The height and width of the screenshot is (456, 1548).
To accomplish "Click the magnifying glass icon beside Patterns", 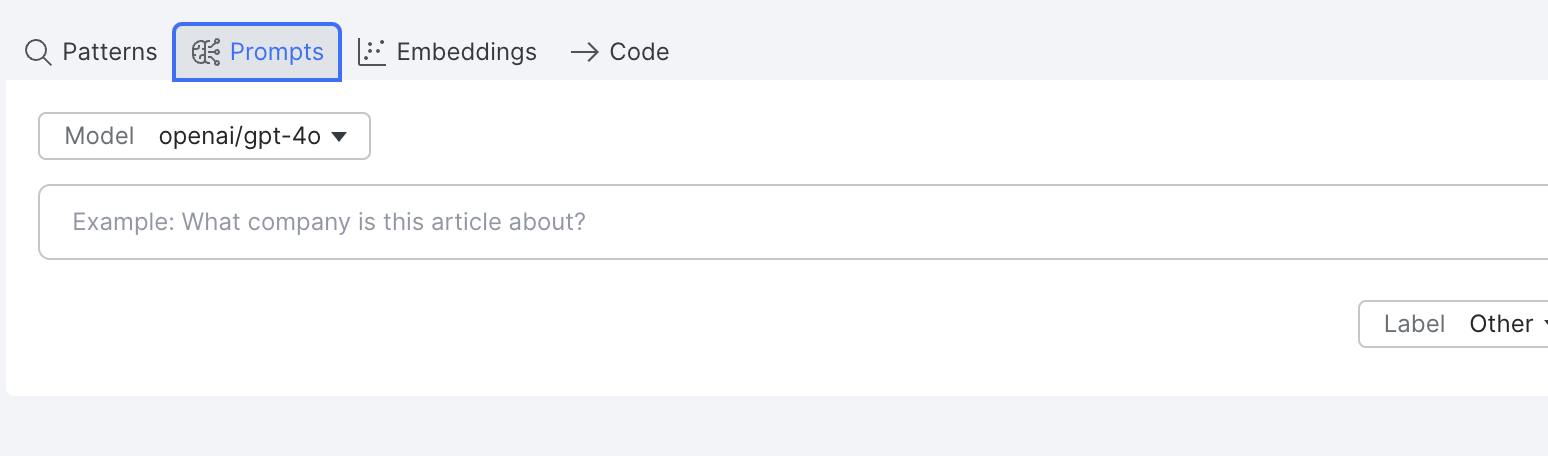I will tap(38, 52).
